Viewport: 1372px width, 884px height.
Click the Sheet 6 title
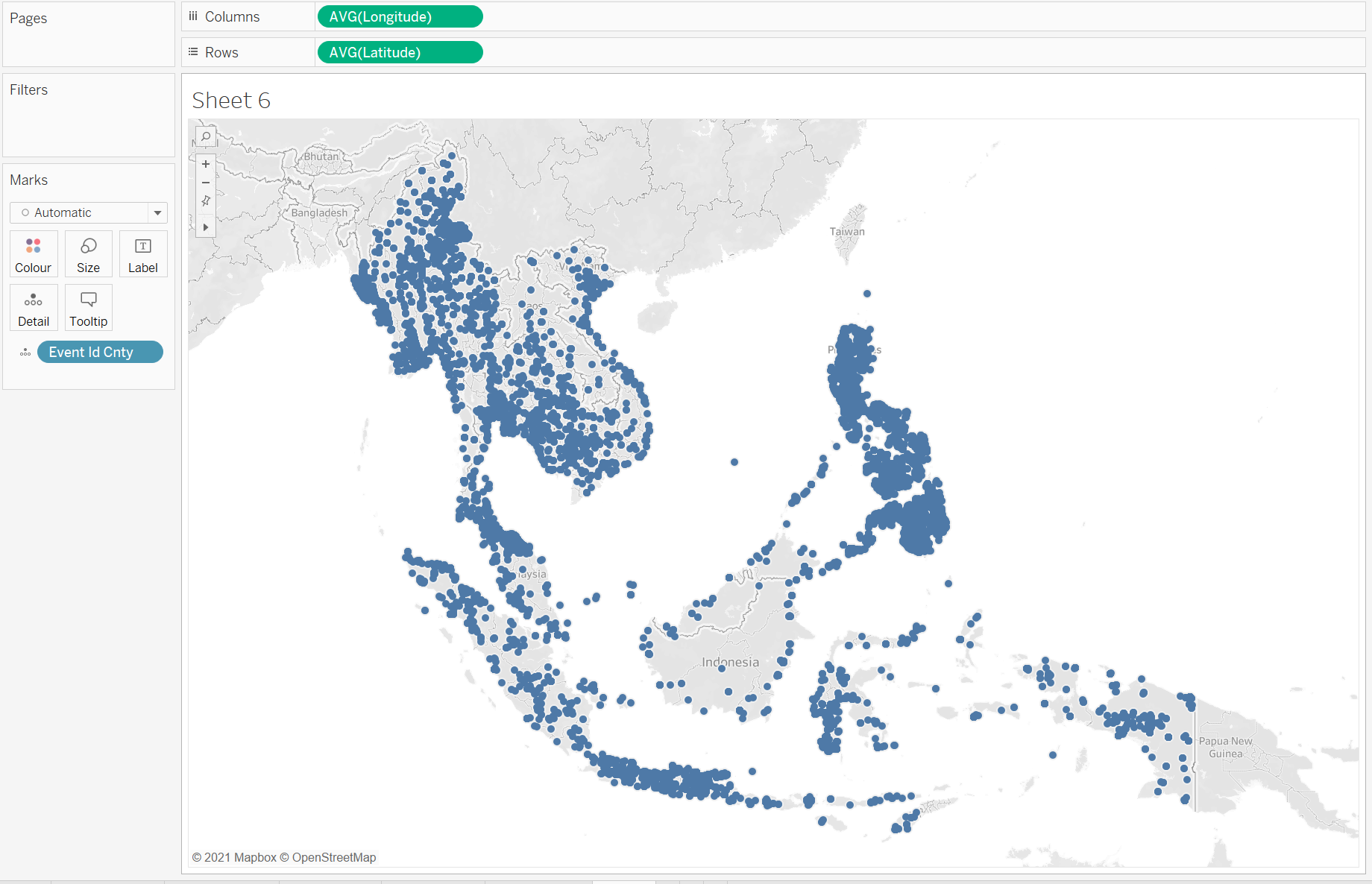click(x=231, y=101)
